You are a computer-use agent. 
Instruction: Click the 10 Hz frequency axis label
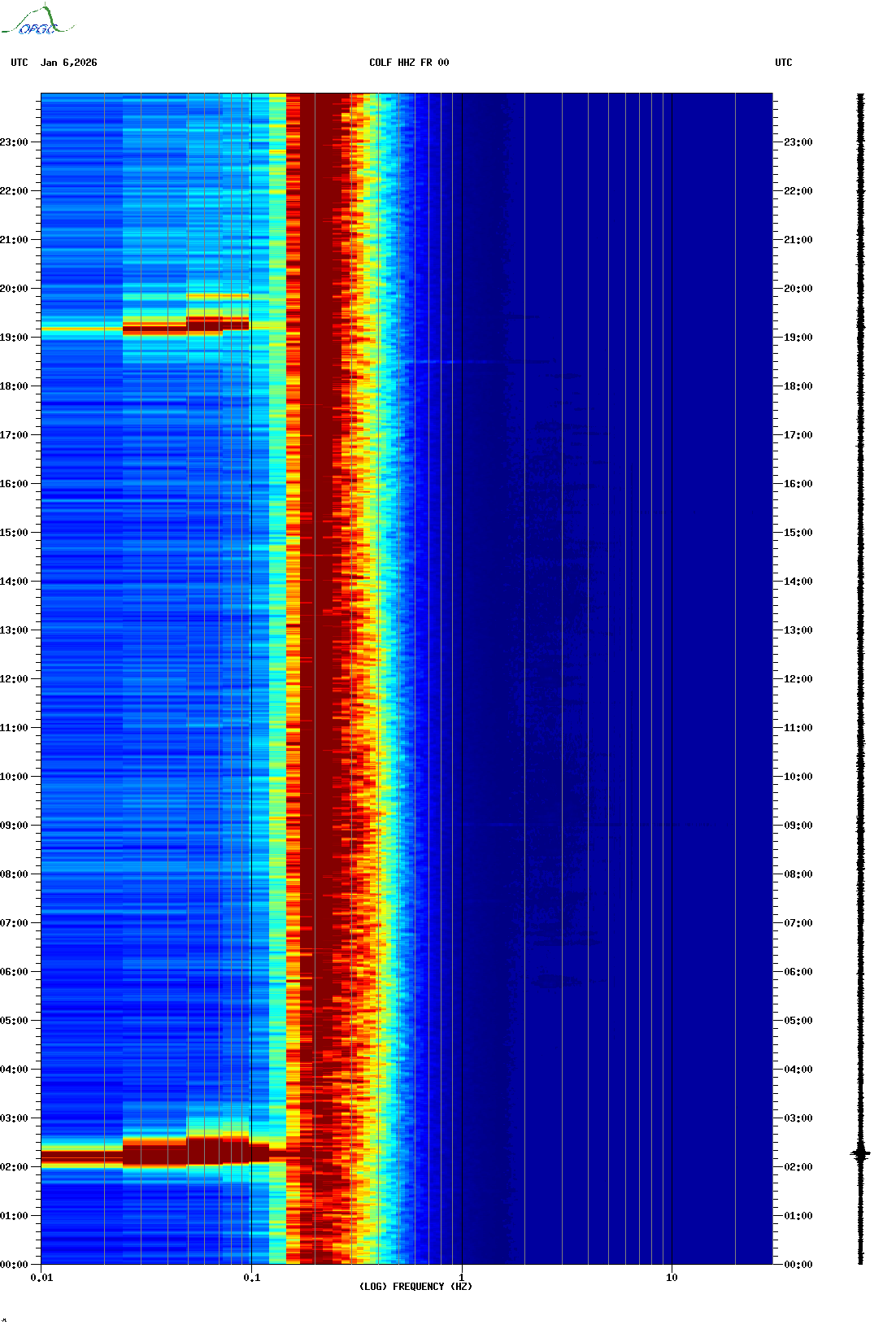point(672,1278)
